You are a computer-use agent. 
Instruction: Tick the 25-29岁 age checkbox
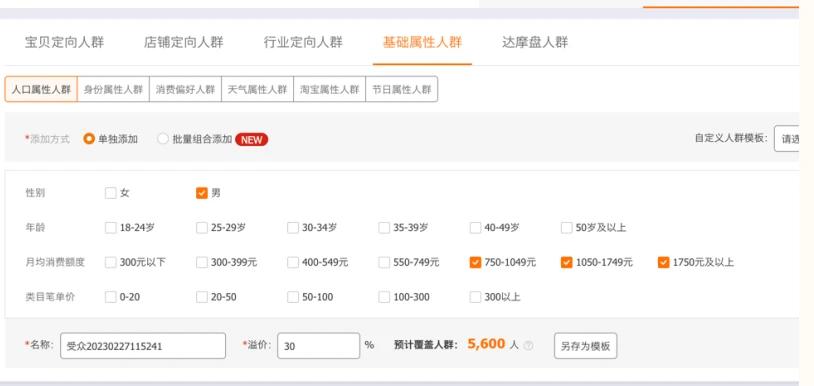(202, 228)
